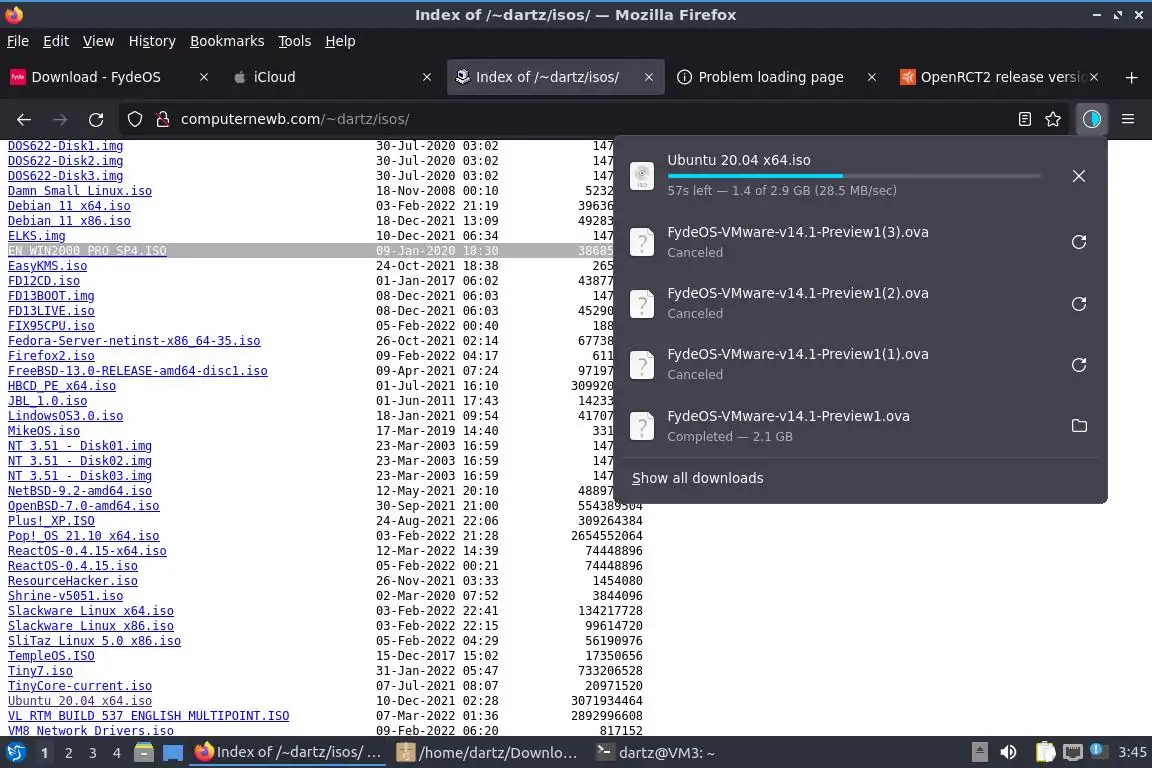Open Bookmarks menu

(x=227, y=41)
